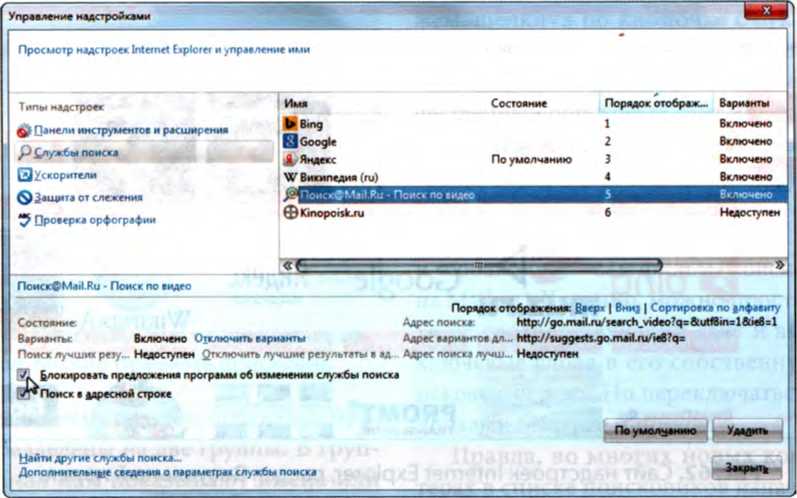
Task: Click the По умолчанию button
Action: coord(654,431)
